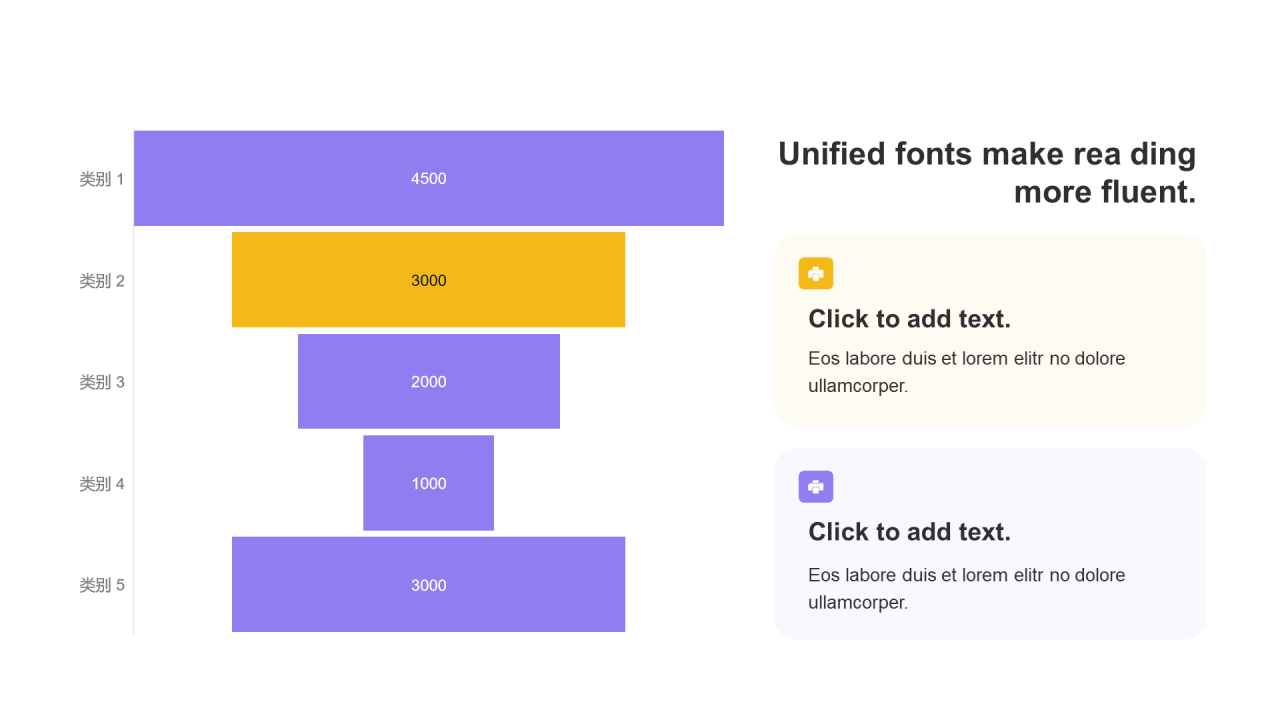Click the purple printer icon
The width and height of the screenshot is (1280, 720).
pyautogui.click(x=815, y=486)
